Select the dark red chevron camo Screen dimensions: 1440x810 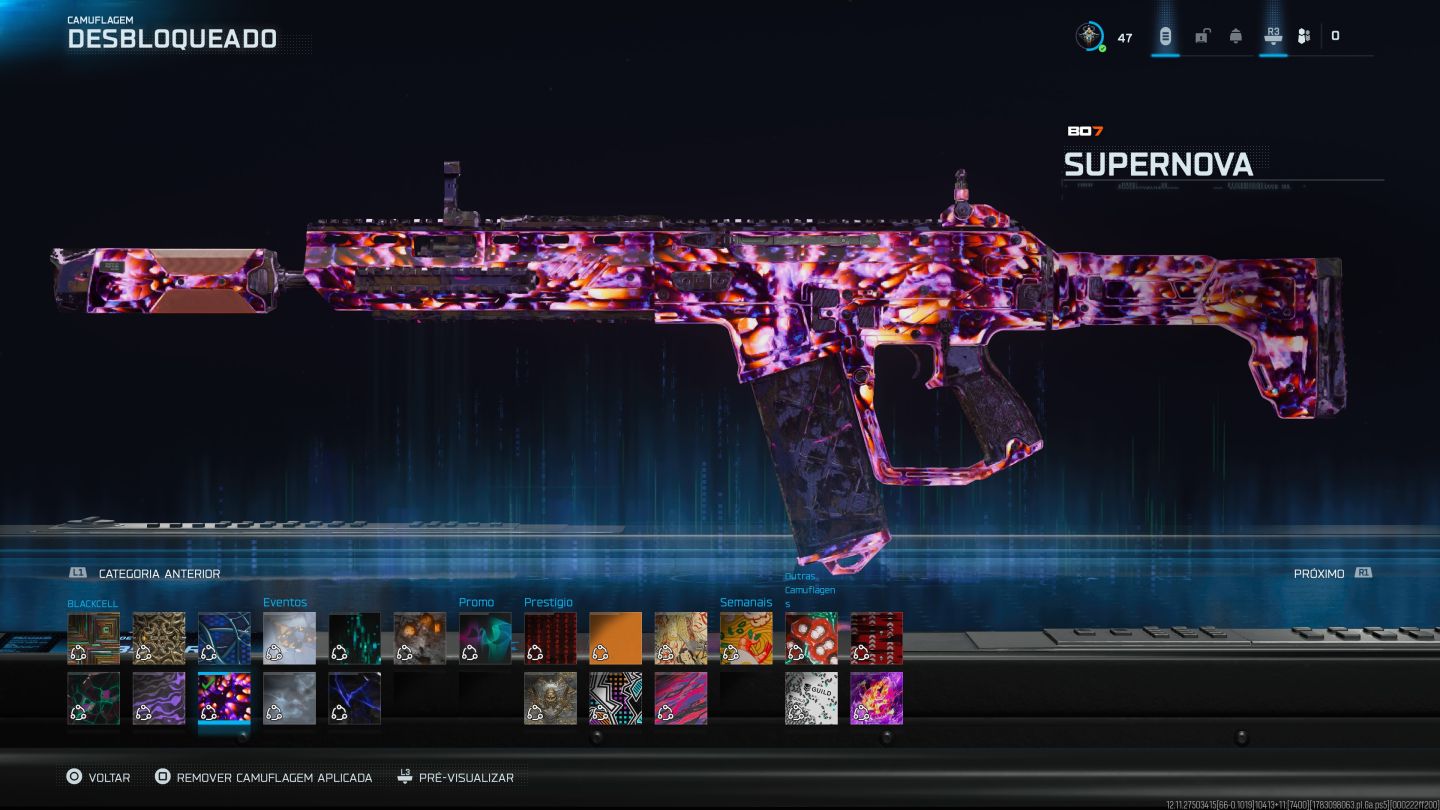click(x=876, y=638)
